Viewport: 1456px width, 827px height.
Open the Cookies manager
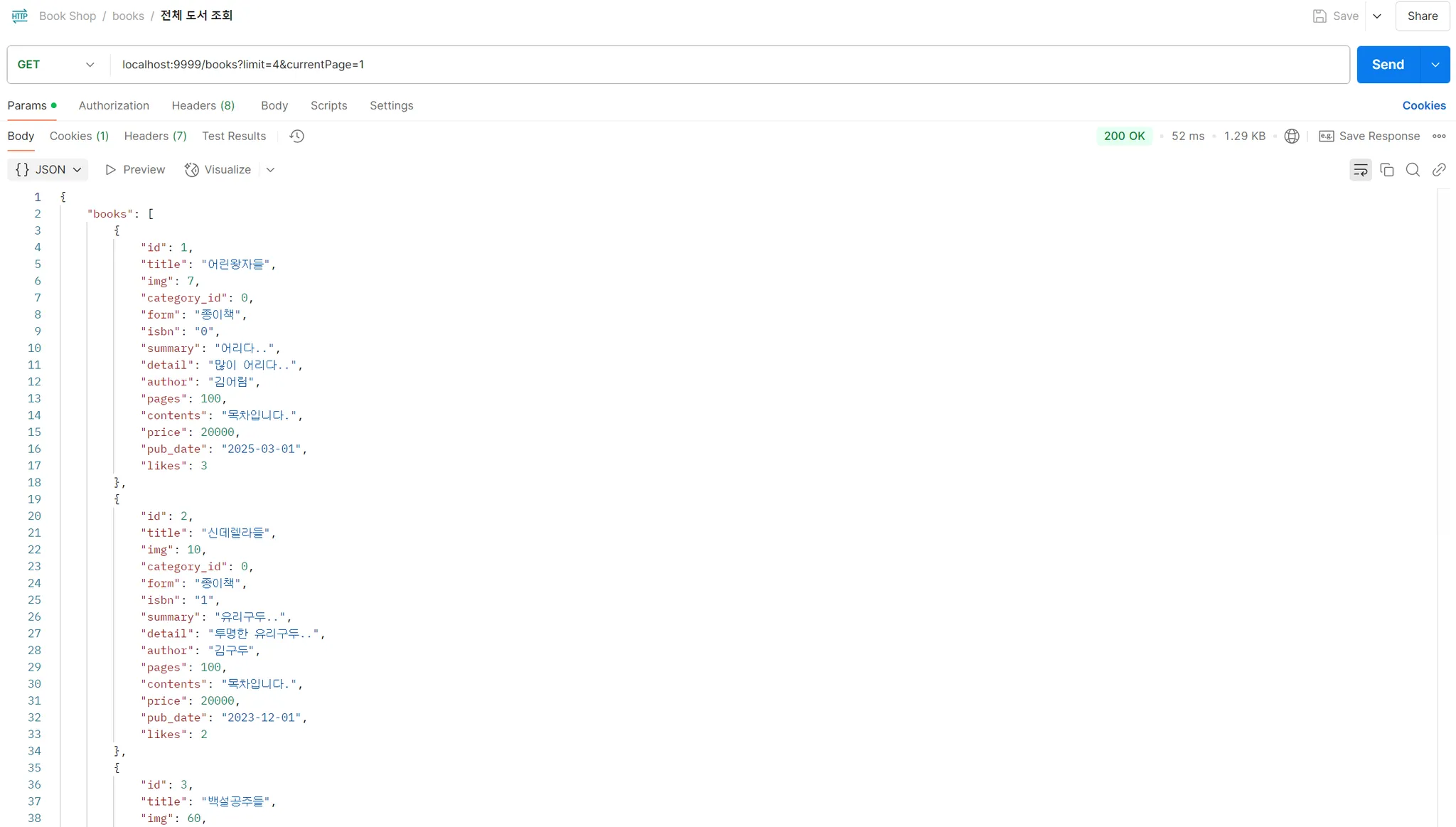[x=1424, y=105]
